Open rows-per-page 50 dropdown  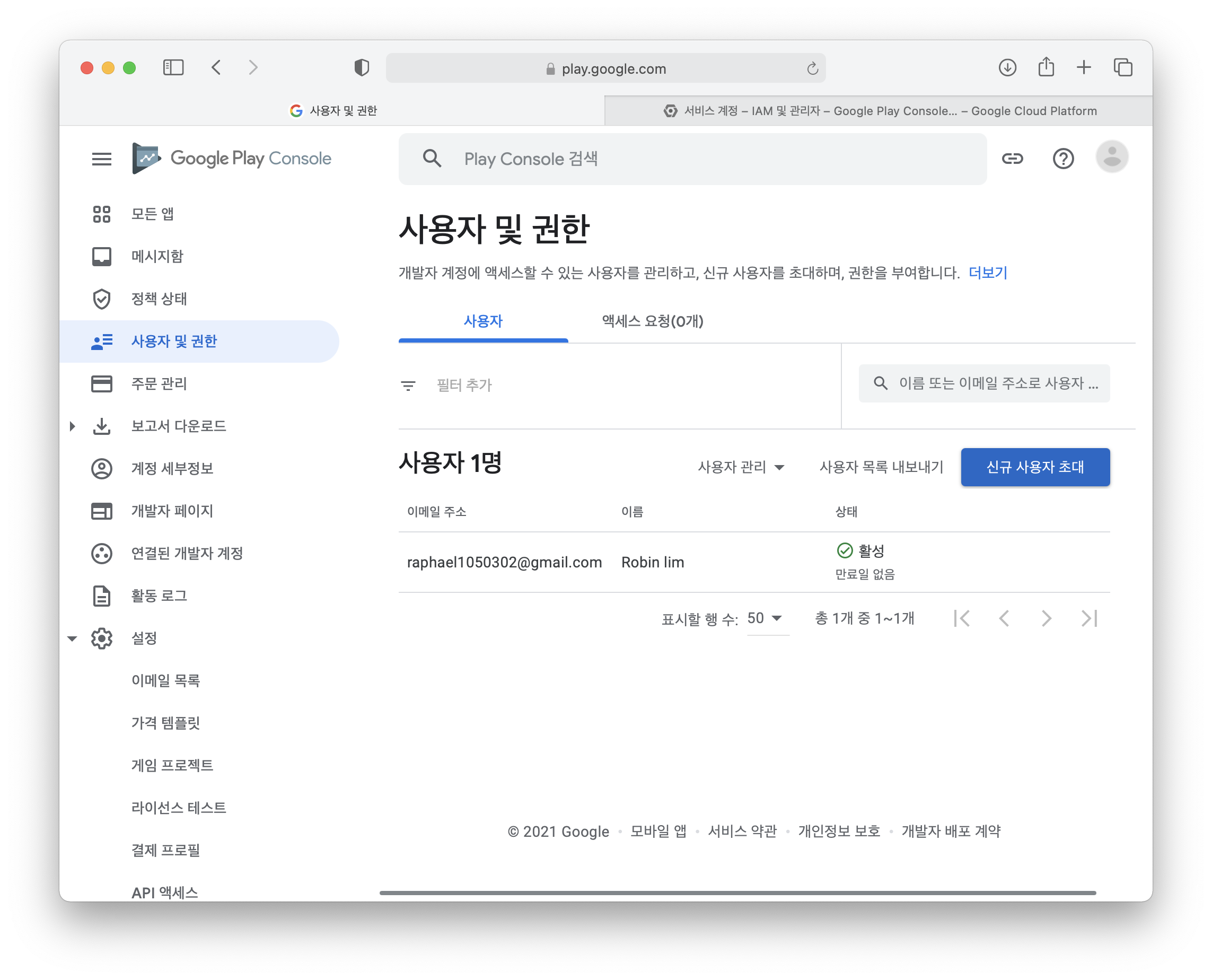tap(766, 618)
